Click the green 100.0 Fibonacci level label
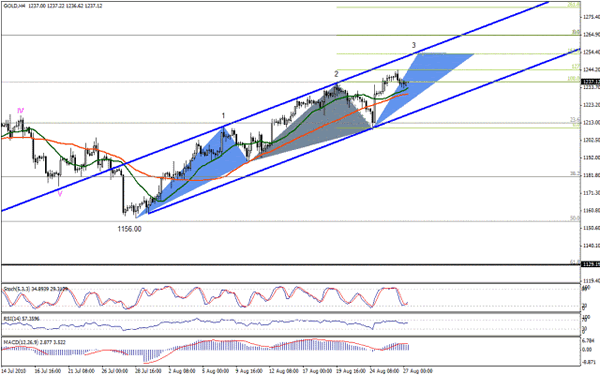600x375 pixels. pyautogui.click(x=574, y=79)
